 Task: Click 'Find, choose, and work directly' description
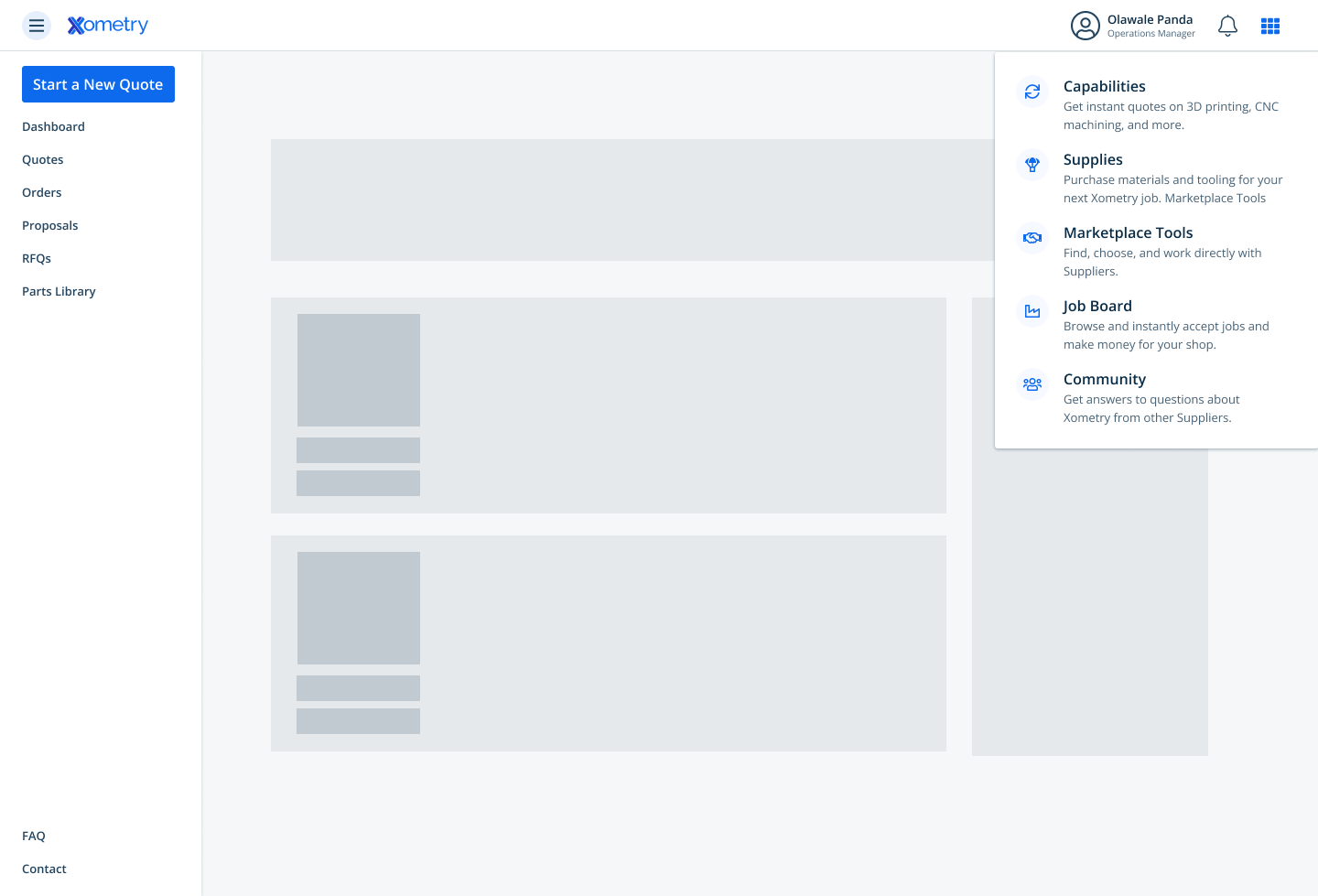point(1162,262)
